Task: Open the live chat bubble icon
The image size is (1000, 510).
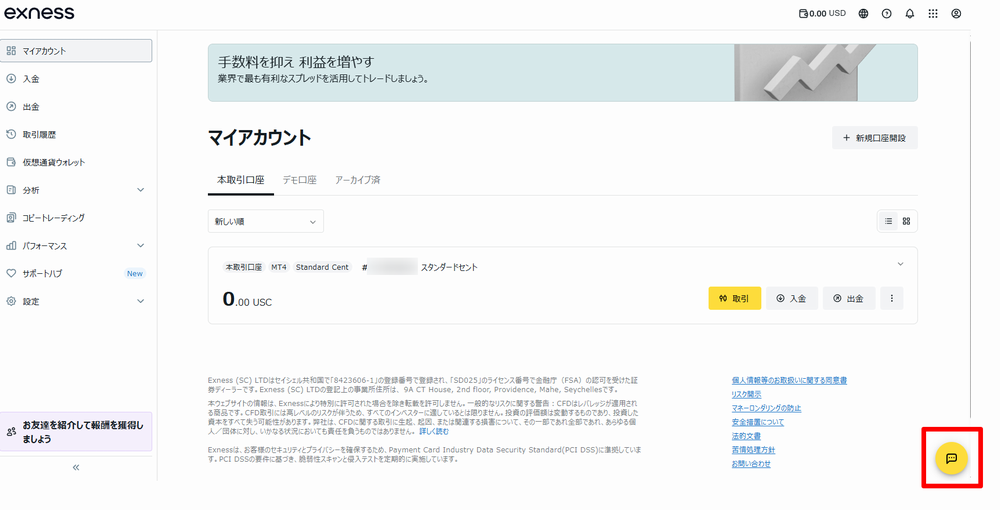Action: (951, 458)
